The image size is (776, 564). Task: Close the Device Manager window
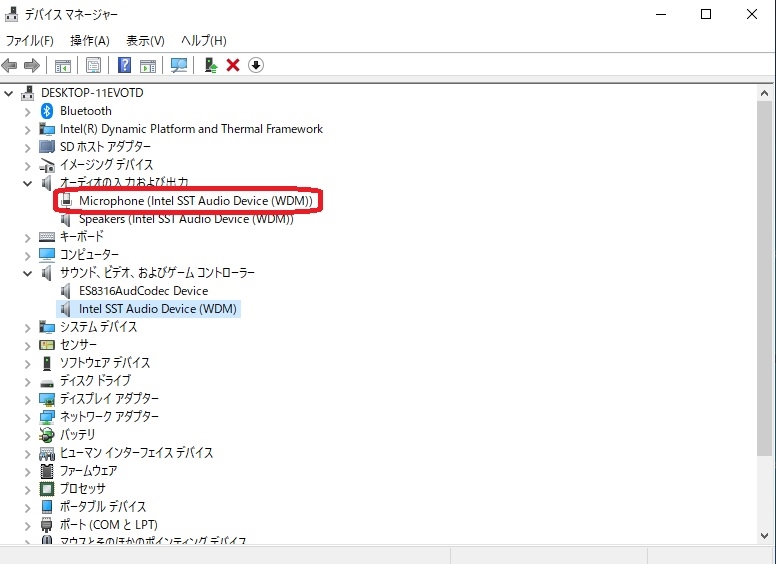tap(752, 14)
